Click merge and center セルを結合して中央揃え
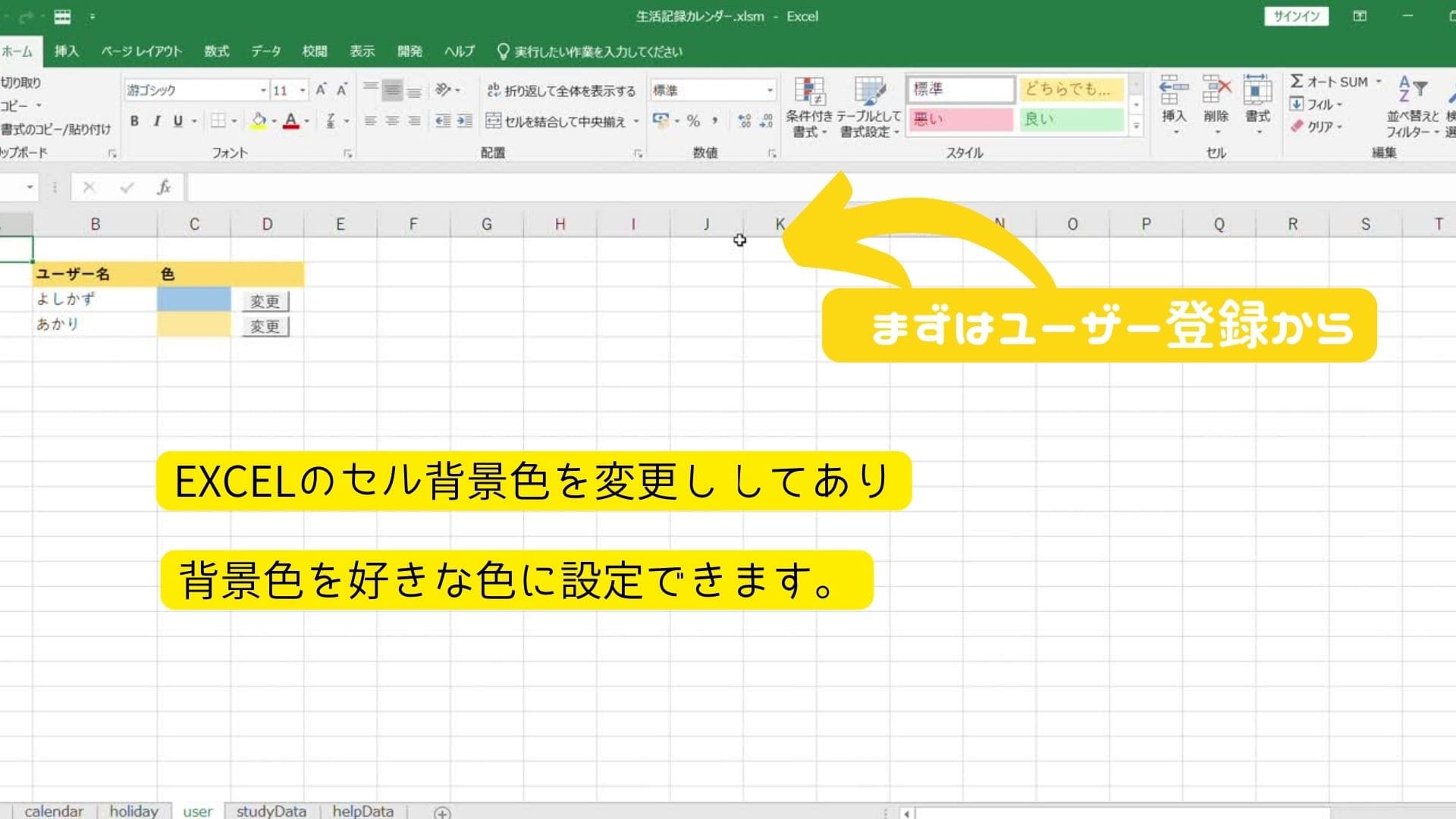The height and width of the screenshot is (819, 1456). [556, 121]
